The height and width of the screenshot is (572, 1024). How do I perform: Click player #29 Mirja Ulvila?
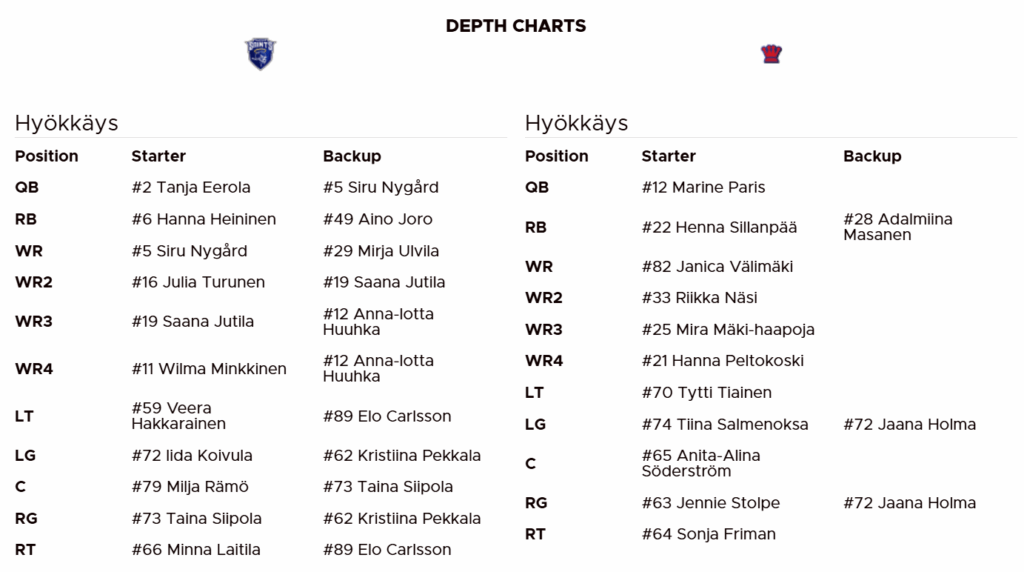pyautogui.click(x=380, y=251)
